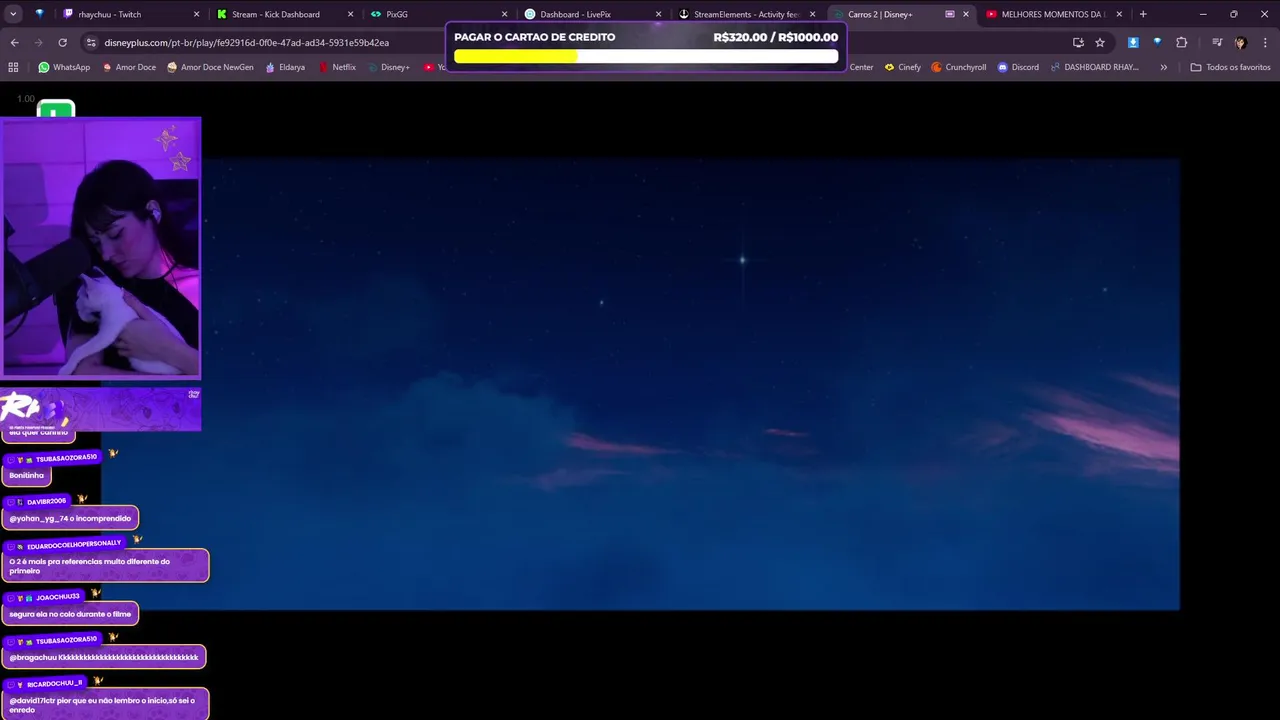Open a new browser tab
The width and height of the screenshot is (1280, 720).
pyautogui.click(x=1143, y=14)
